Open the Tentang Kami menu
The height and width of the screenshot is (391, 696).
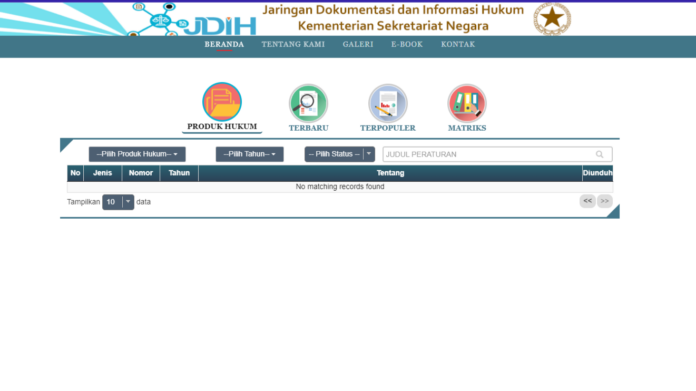click(293, 44)
